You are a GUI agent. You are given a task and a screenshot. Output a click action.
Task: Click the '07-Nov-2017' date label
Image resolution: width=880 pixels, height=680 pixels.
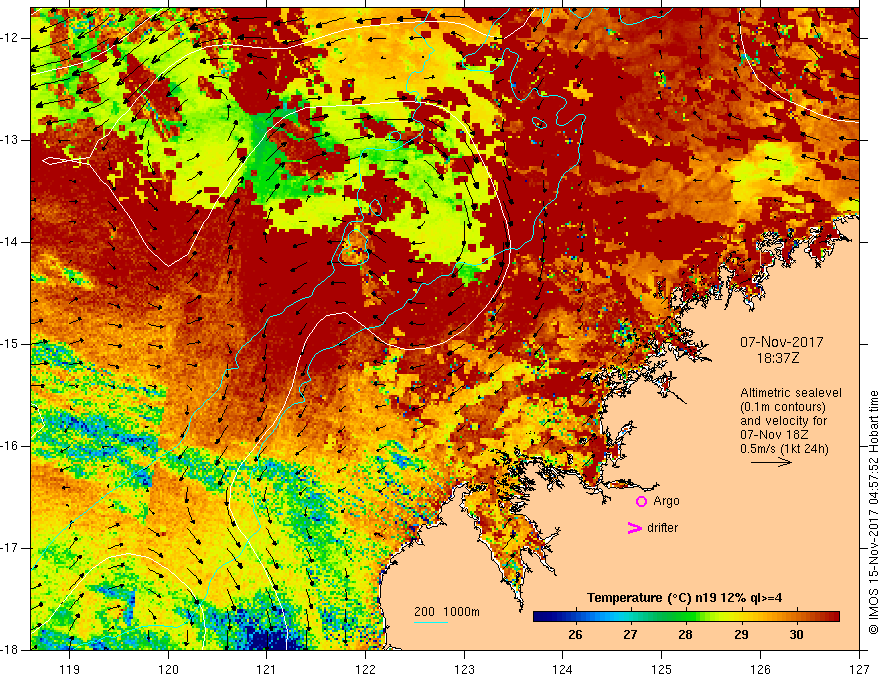tap(781, 342)
